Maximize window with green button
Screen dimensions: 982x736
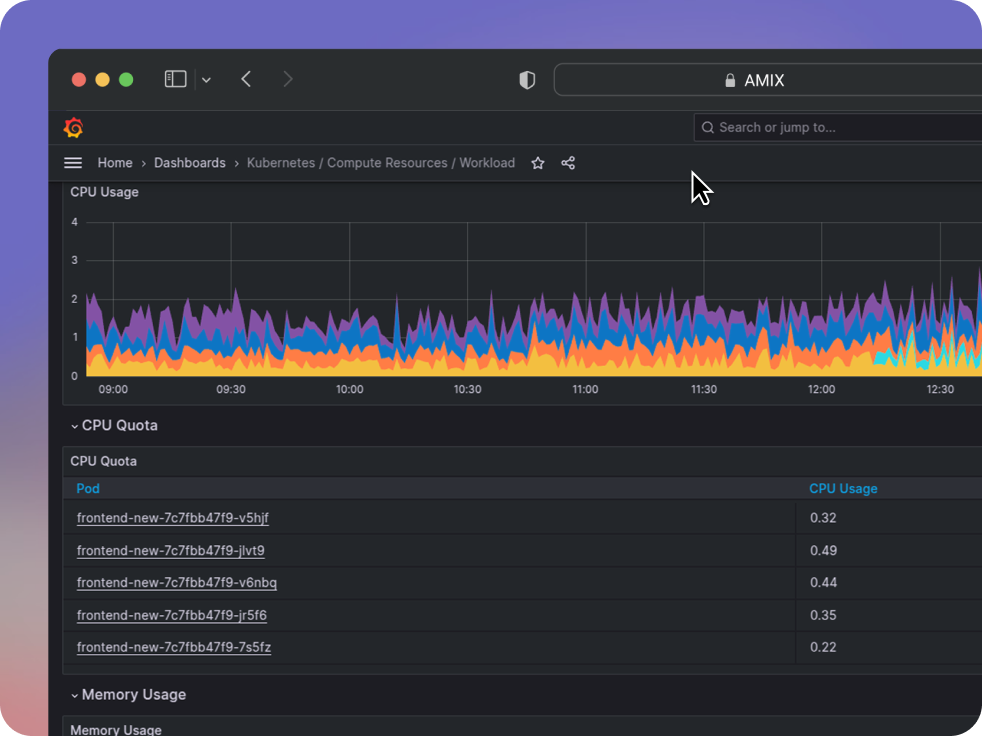pyautogui.click(x=126, y=80)
